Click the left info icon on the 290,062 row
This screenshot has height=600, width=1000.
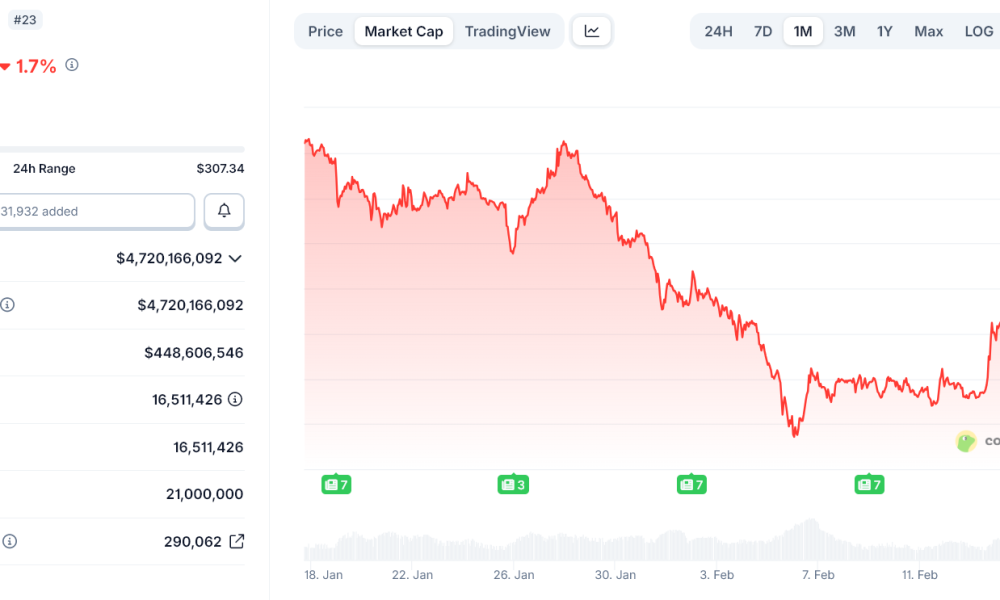tap(8, 541)
